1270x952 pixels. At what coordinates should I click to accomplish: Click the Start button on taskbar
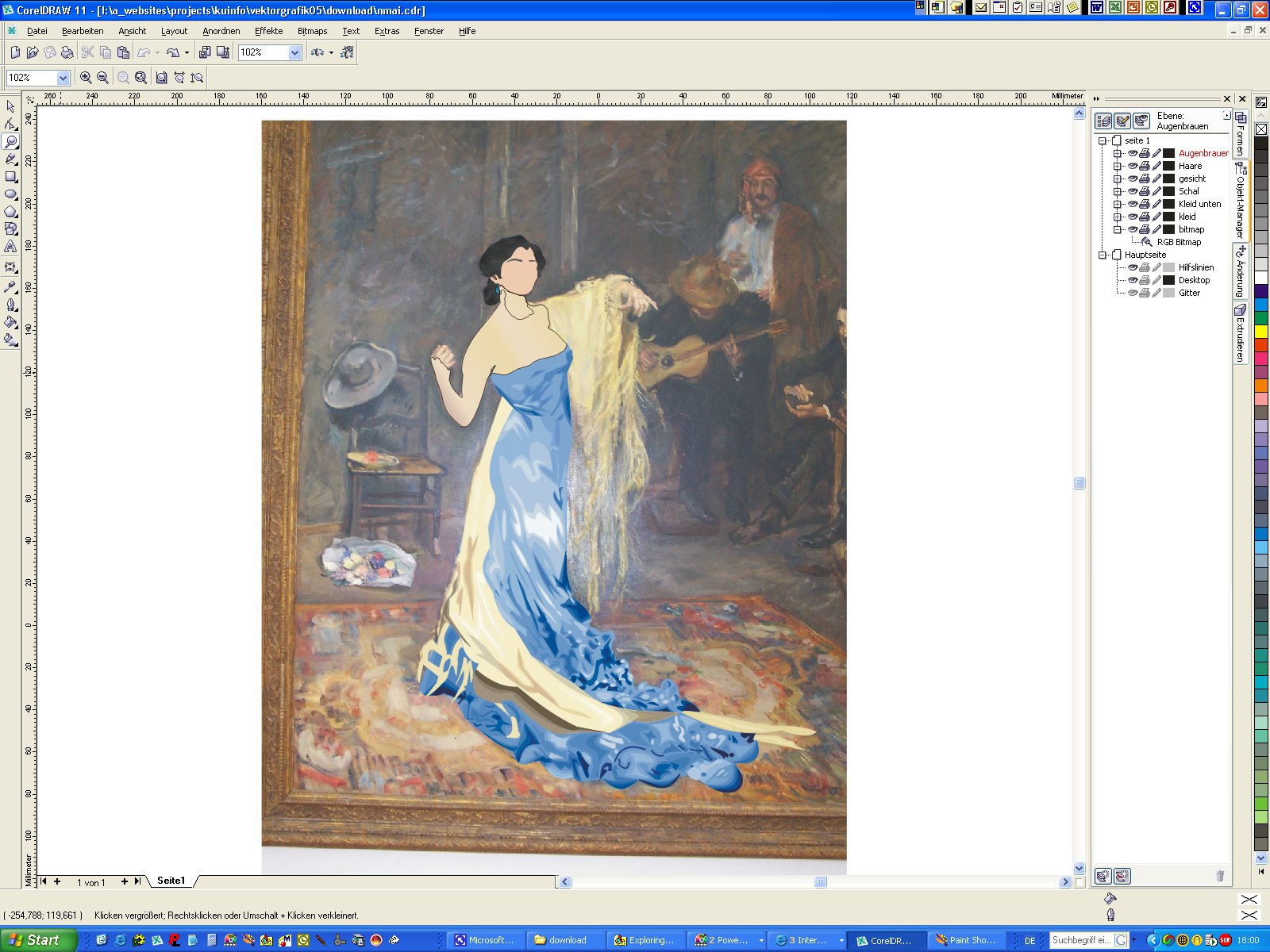click(x=38, y=940)
